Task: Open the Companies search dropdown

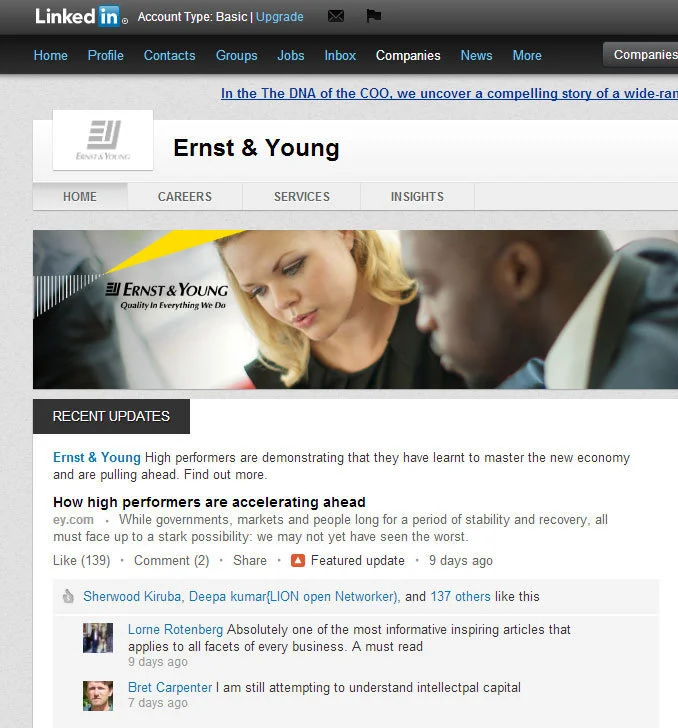Action: (x=641, y=55)
